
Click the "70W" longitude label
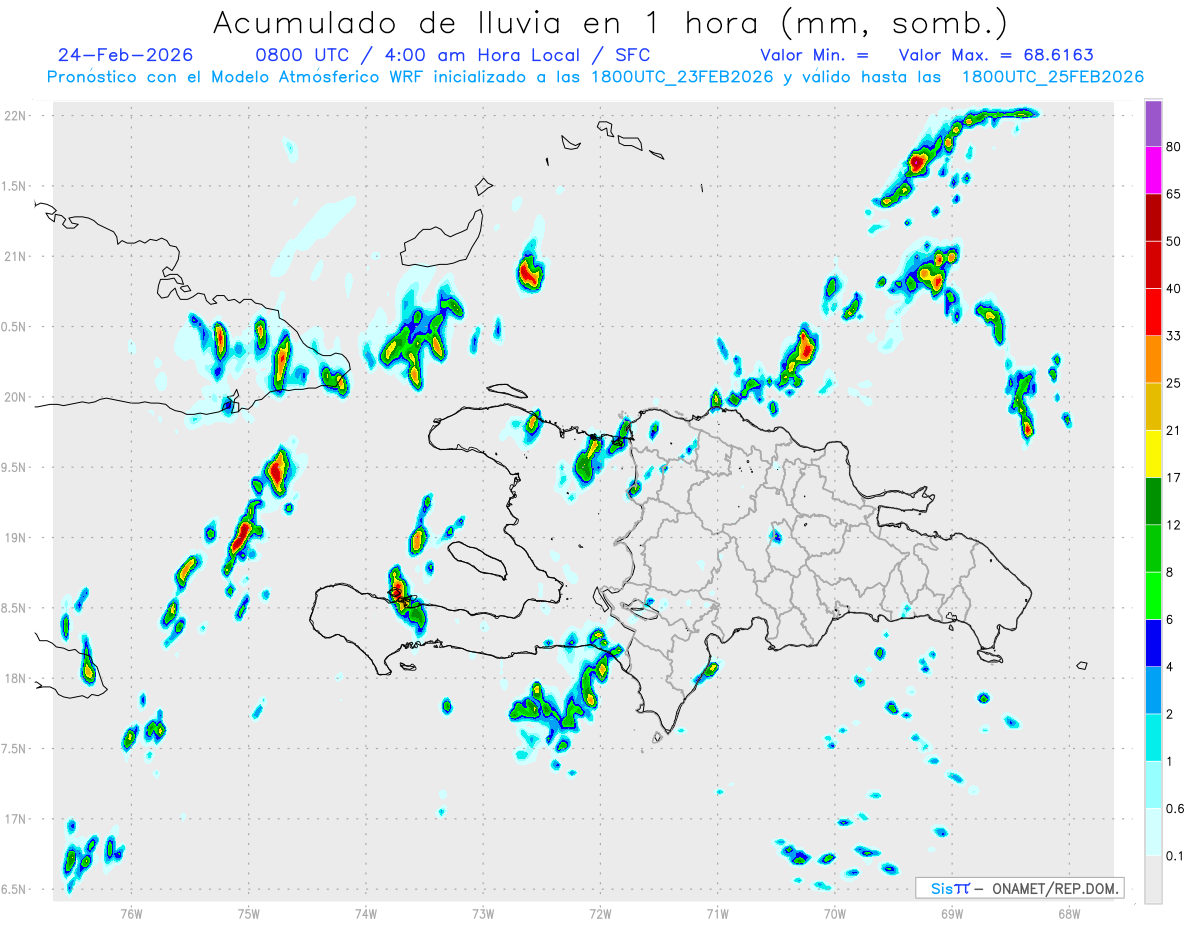tap(835, 912)
